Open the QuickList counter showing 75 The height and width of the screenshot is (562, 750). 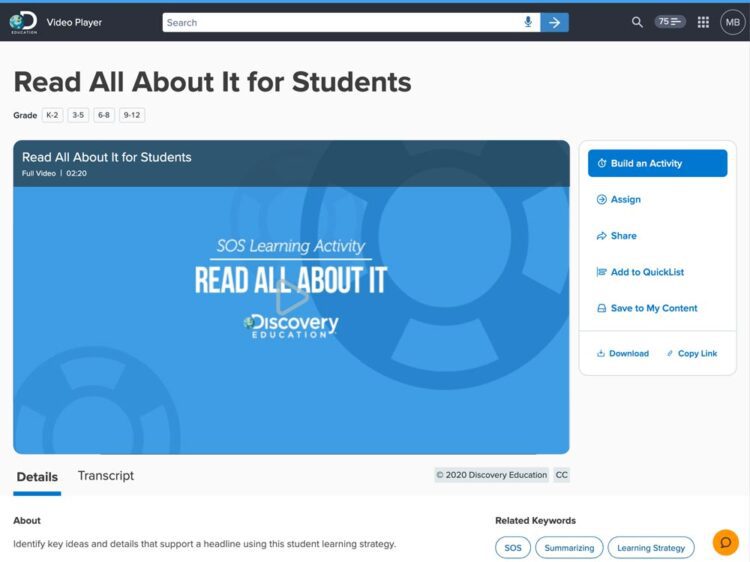(x=670, y=22)
